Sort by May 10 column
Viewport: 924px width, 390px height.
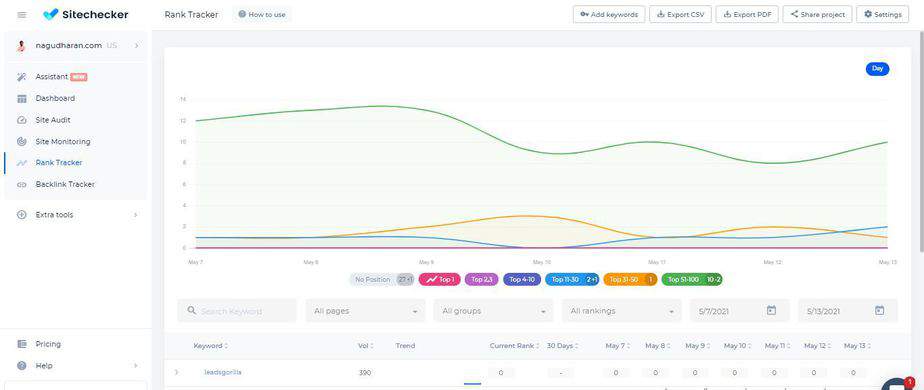coord(737,346)
